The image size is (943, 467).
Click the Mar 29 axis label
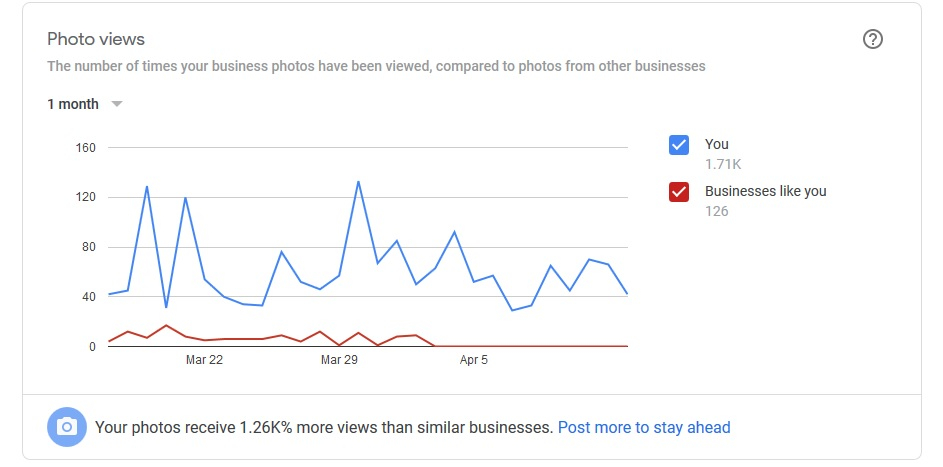[x=339, y=360]
